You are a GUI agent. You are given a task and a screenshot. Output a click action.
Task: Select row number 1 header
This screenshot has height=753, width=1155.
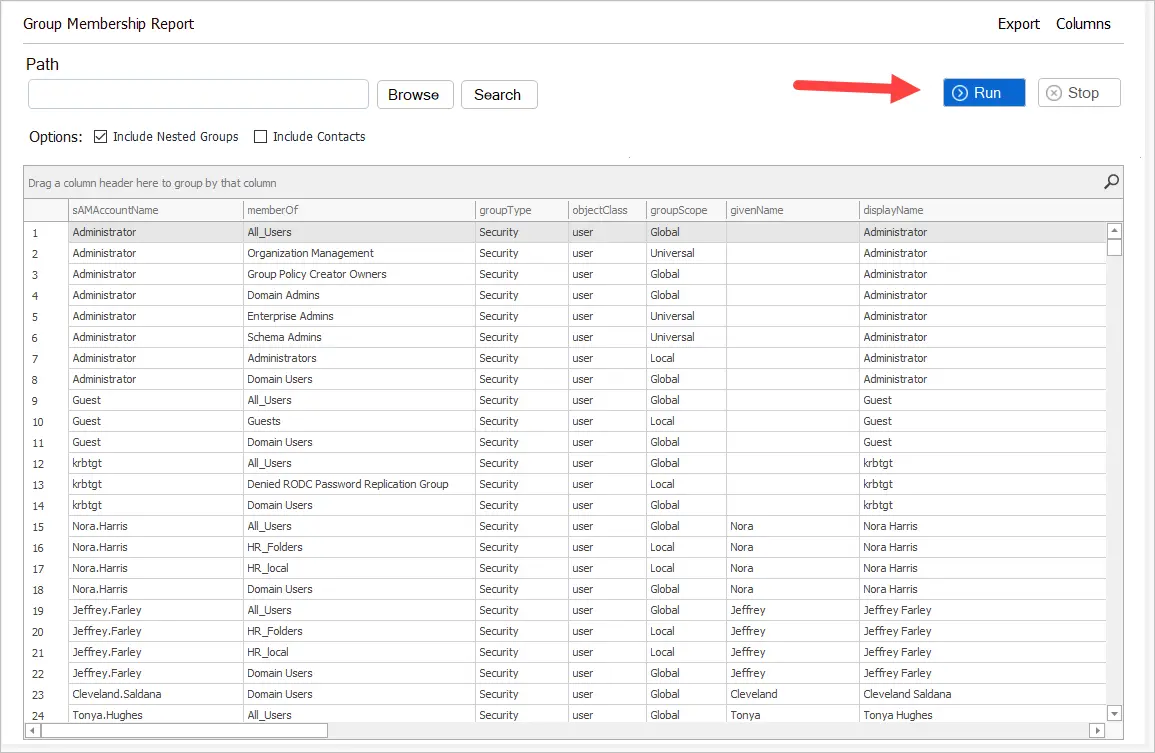click(x=46, y=232)
